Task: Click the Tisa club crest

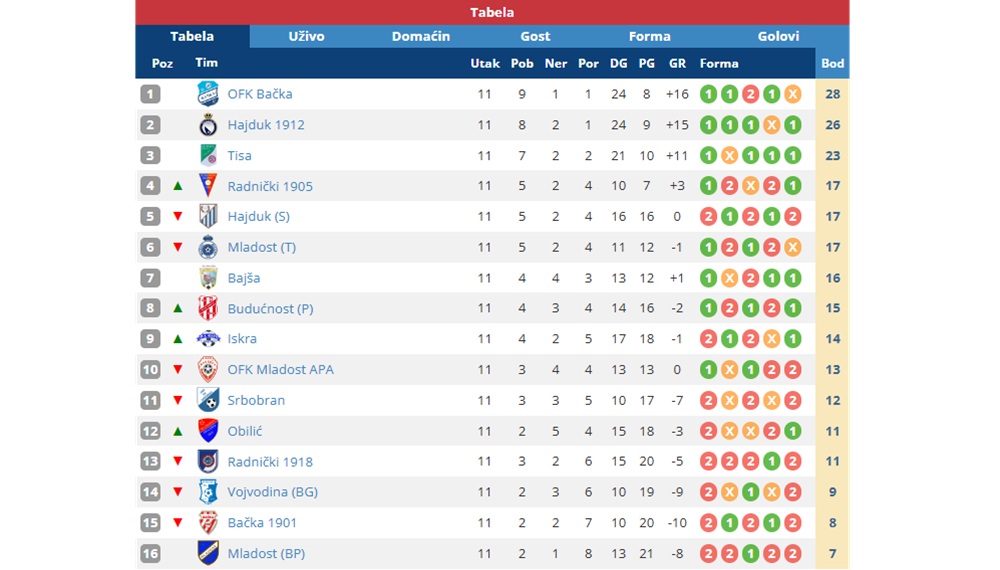Action: 208,155
